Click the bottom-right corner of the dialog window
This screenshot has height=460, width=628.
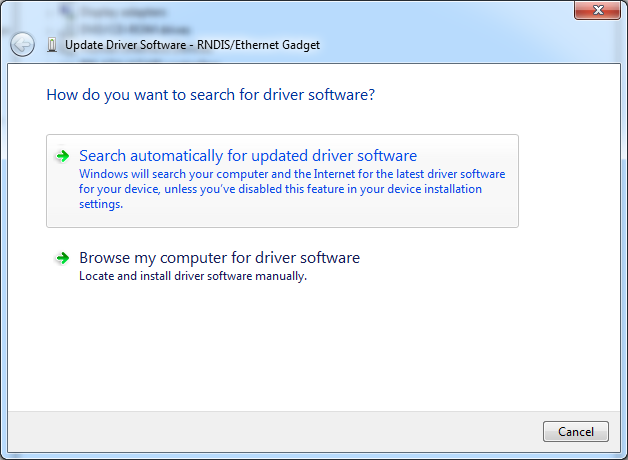tap(624, 456)
